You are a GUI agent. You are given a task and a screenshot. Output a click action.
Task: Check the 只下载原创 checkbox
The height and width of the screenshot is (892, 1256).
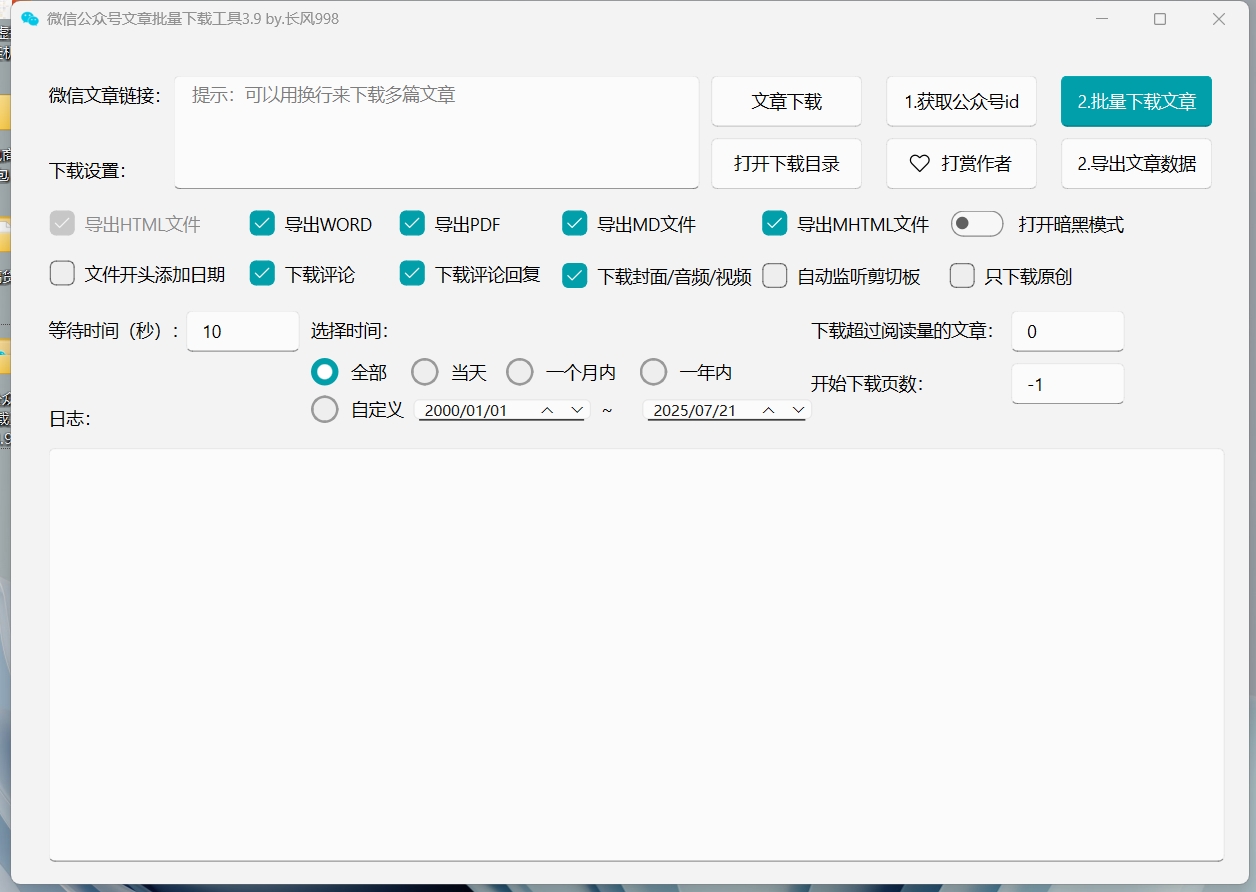click(x=962, y=276)
